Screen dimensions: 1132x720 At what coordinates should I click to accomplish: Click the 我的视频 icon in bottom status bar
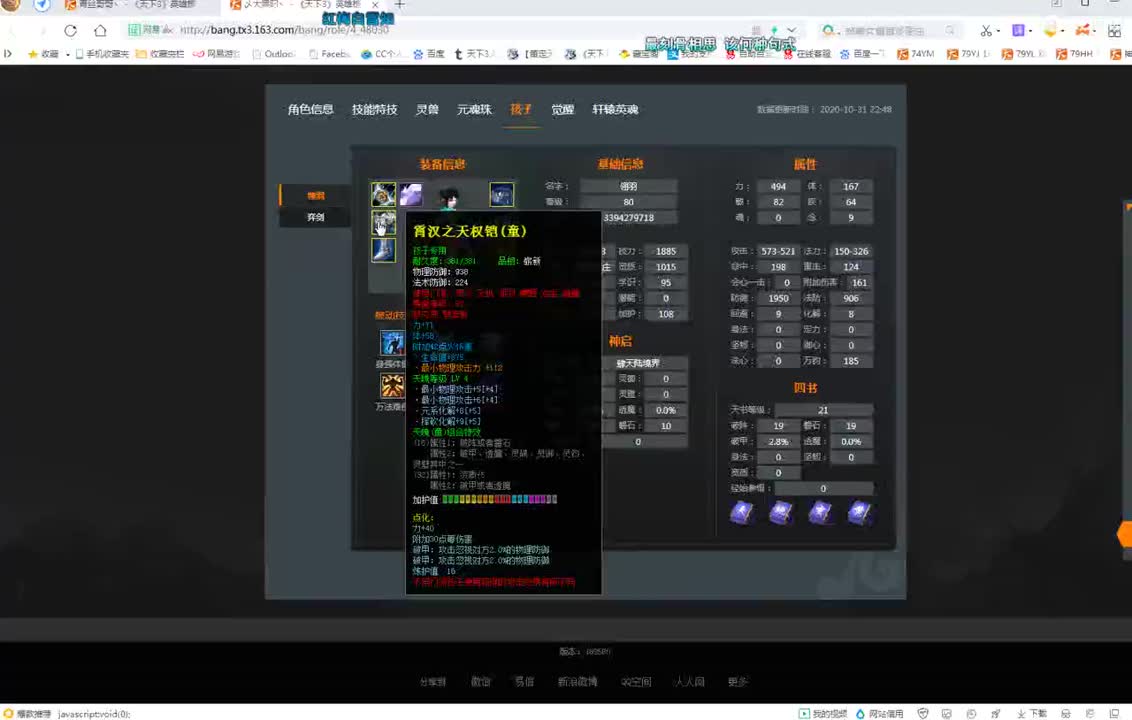pos(805,714)
